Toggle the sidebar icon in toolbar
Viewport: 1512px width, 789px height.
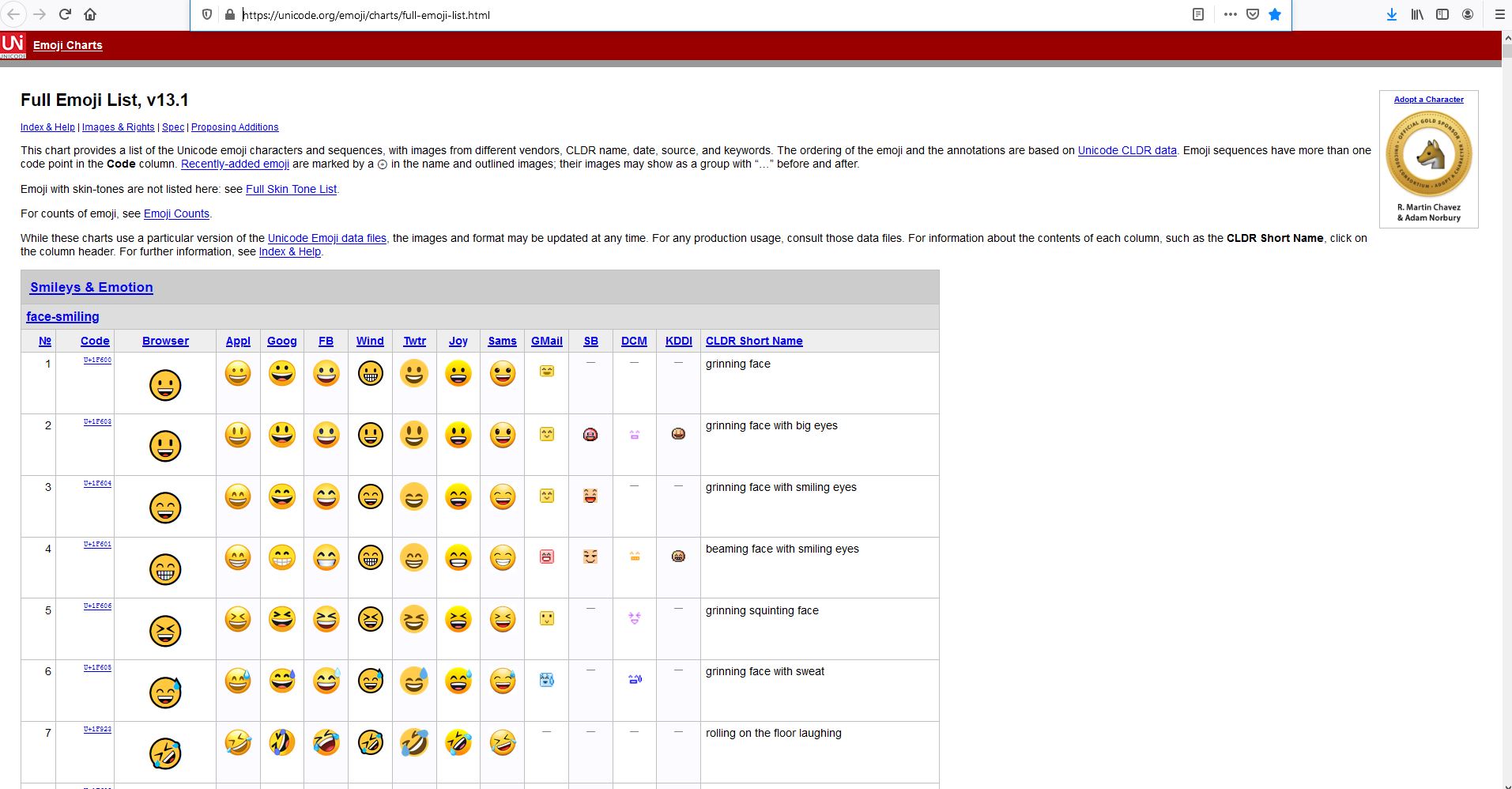pos(1442,14)
